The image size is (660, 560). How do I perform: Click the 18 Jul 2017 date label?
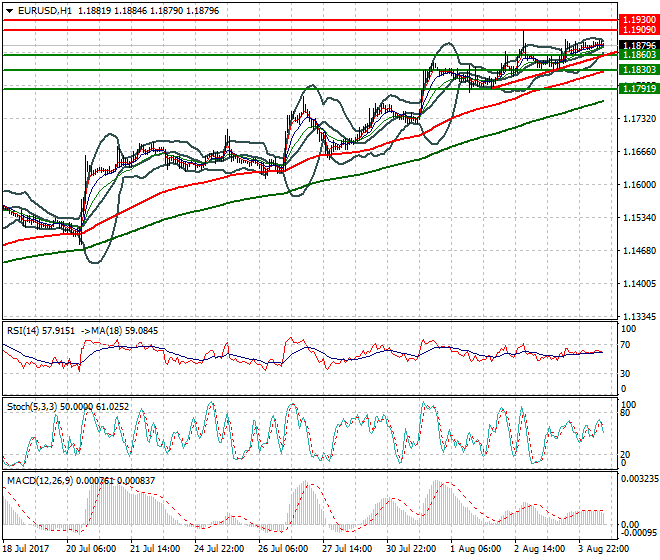pyautogui.click(x=25, y=549)
